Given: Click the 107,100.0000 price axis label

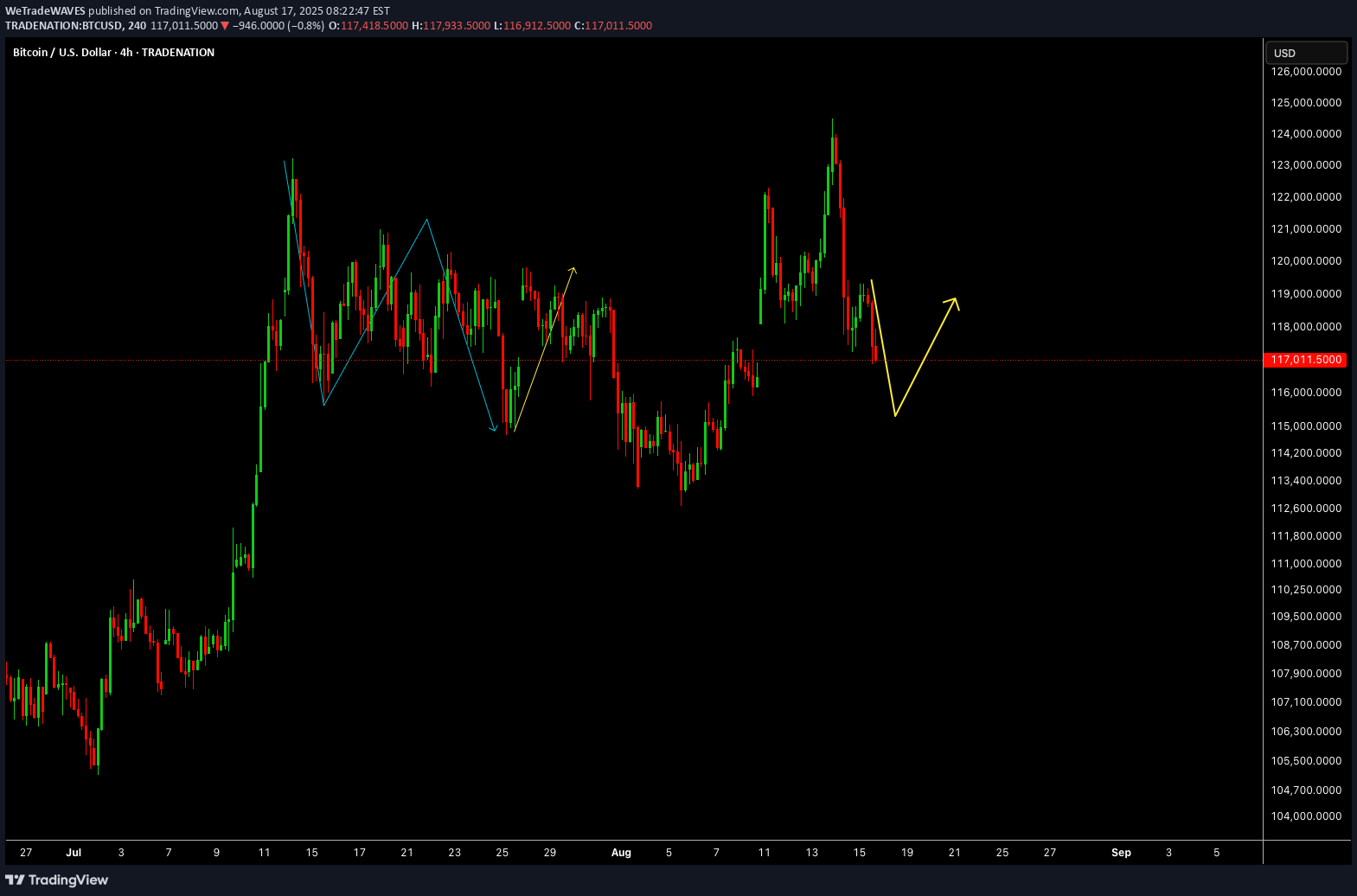Looking at the screenshot, I should [x=1306, y=701].
